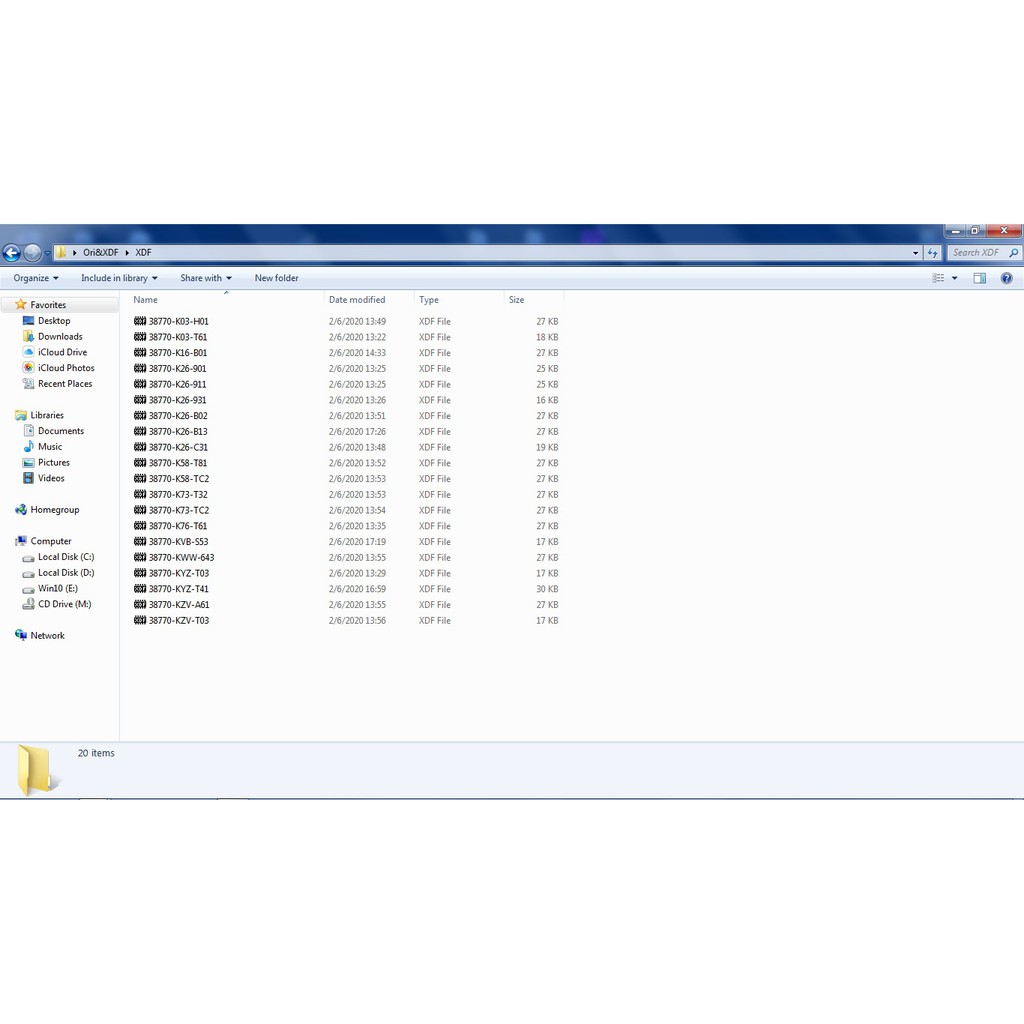Open the Share with dropdown
Screen dimensions: 1024x1024
205,278
